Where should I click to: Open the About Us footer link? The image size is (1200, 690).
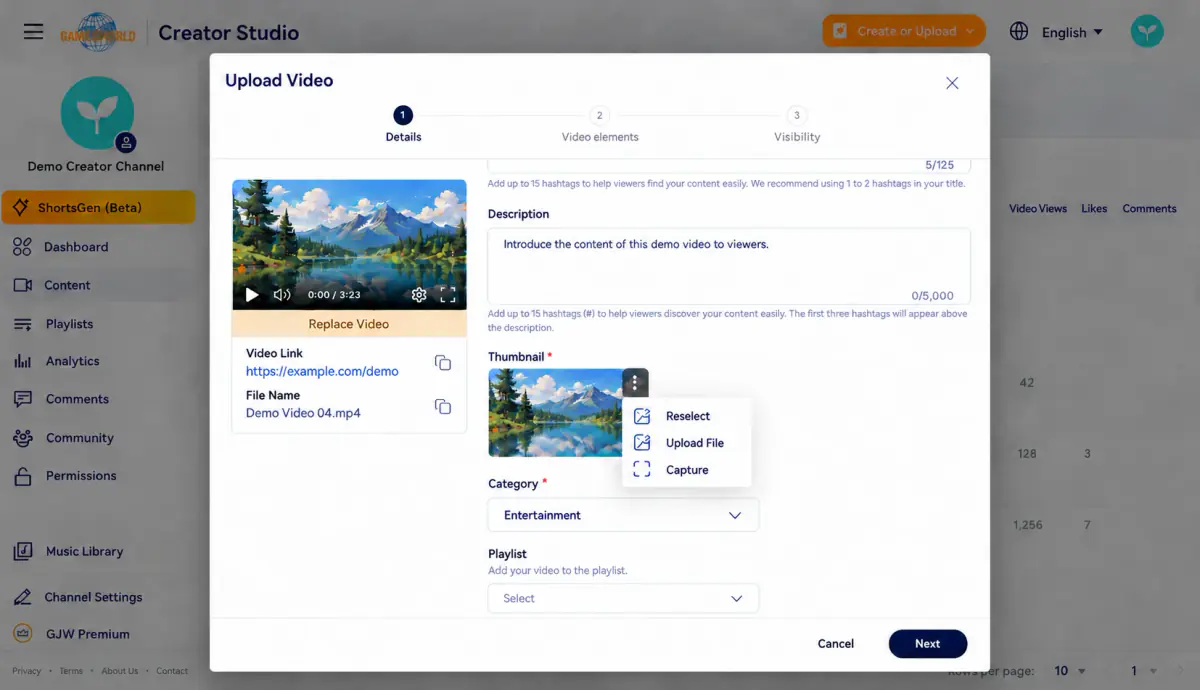click(120, 671)
